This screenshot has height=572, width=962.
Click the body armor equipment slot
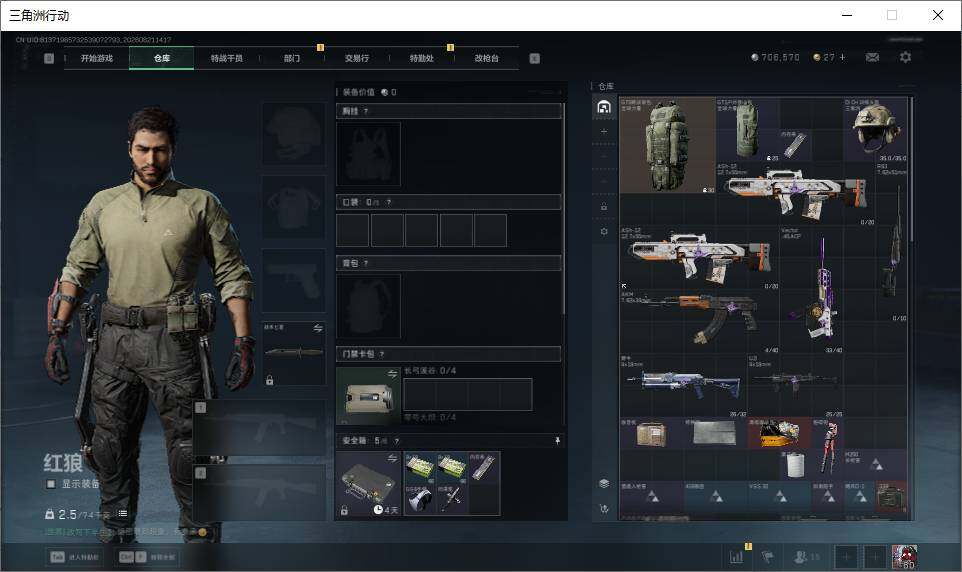(294, 207)
